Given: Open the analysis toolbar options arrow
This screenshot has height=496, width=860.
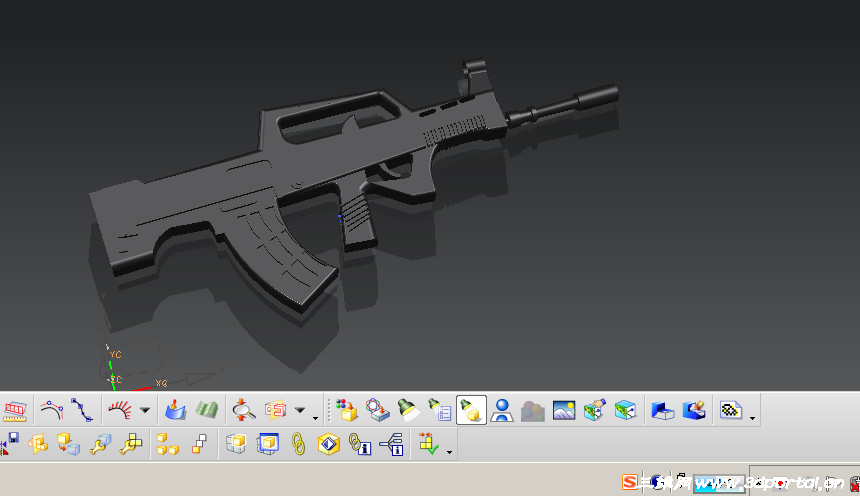Looking at the screenshot, I should click(315, 418).
